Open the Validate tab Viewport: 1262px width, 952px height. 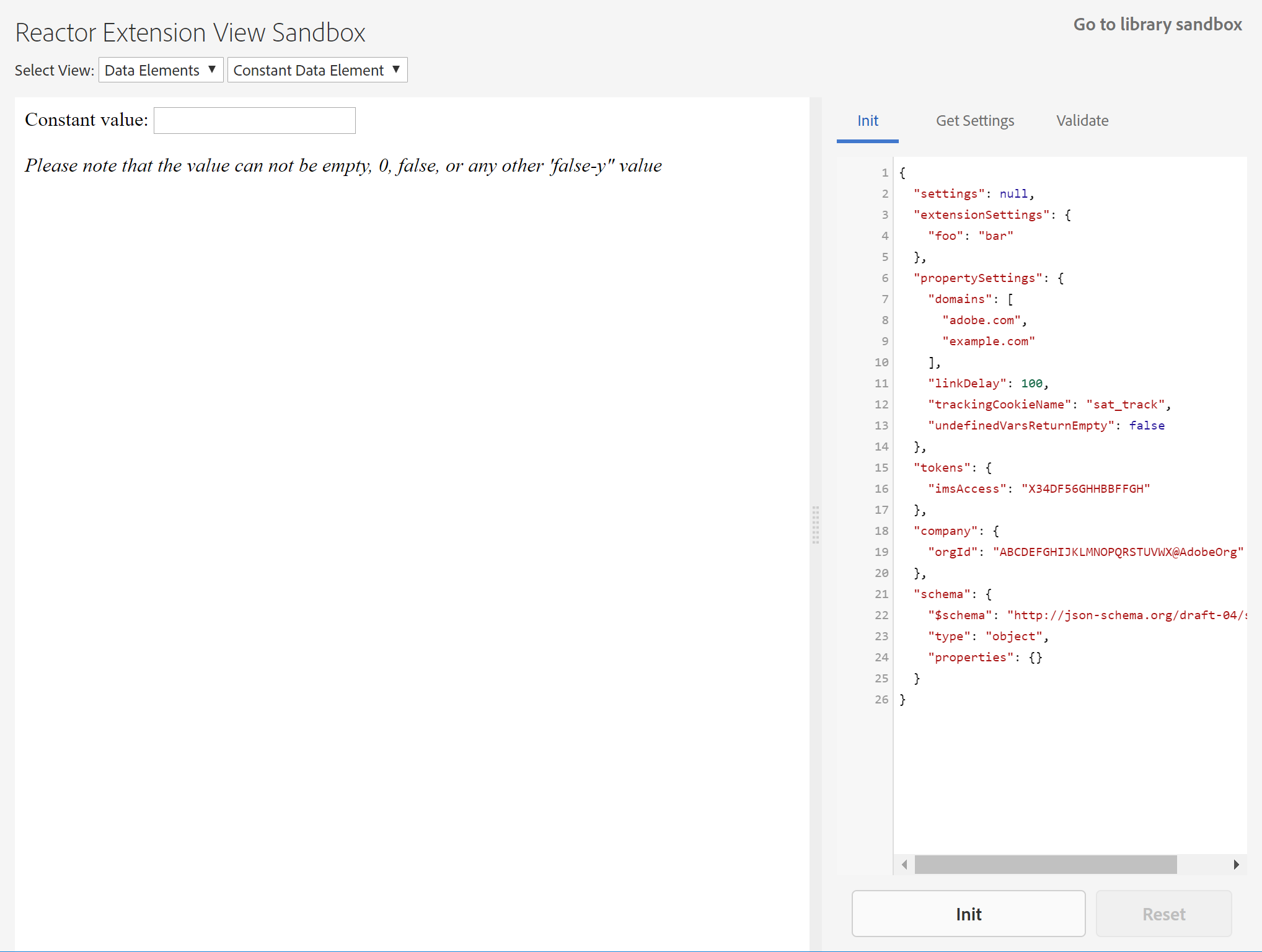click(x=1082, y=121)
